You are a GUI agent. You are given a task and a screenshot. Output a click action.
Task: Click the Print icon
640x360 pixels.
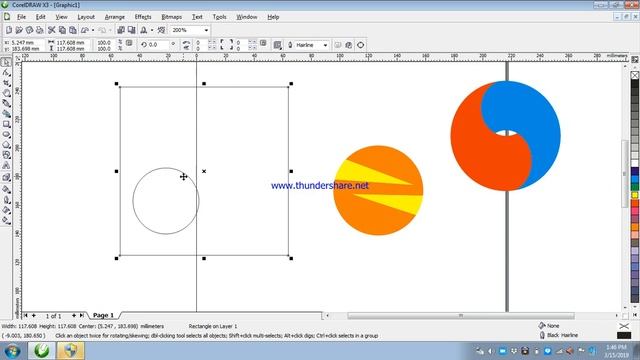pyautogui.click(x=39, y=30)
